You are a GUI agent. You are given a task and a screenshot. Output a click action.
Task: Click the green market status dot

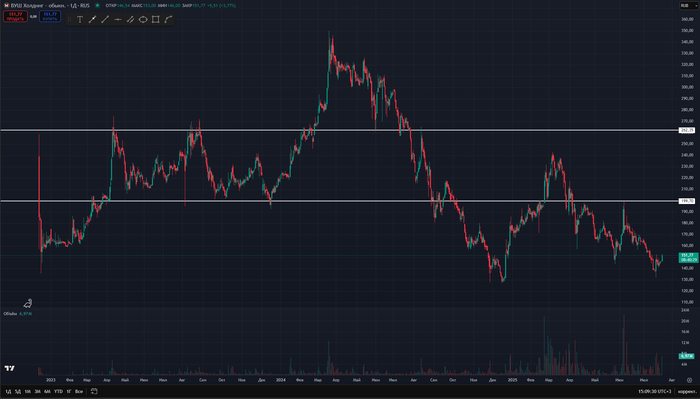tap(97, 5)
